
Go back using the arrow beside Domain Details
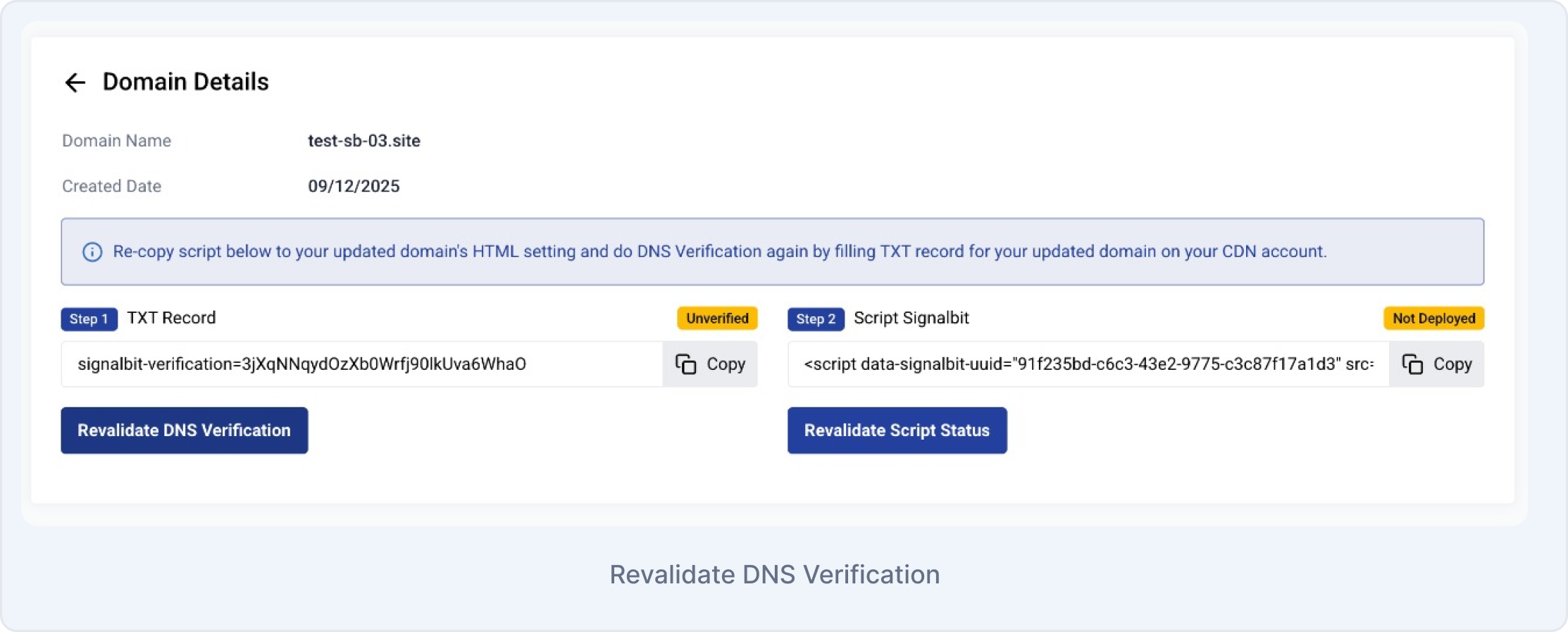(x=75, y=82)
